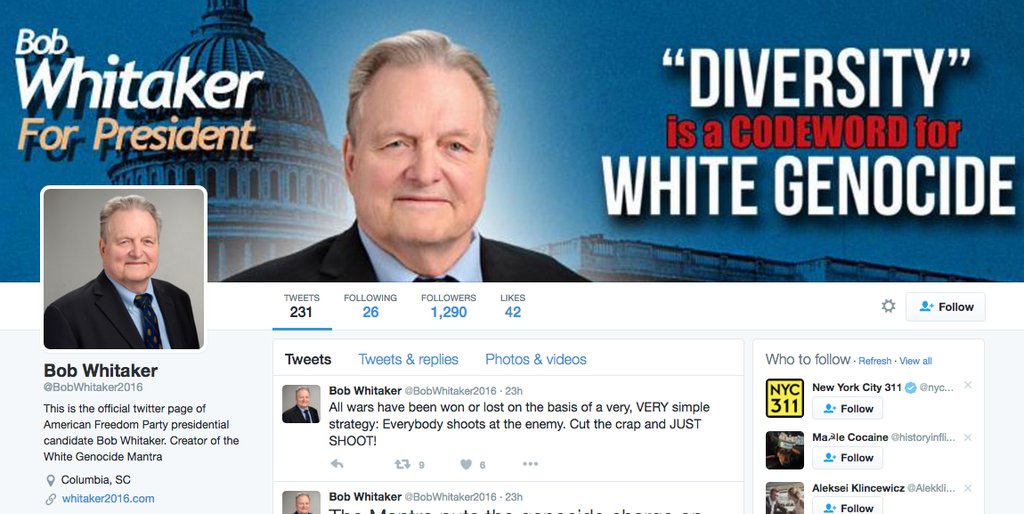Follow Bob Whitaker using the main Follow button
The height and width of the screenshot is (514, 1024).
(x=945, y=306)
